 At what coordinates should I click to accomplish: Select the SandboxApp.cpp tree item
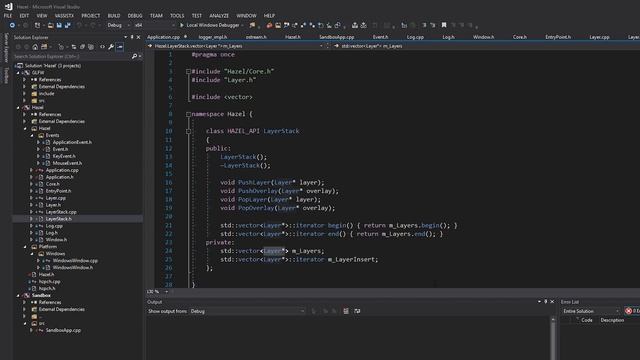(x=63, y=330)
